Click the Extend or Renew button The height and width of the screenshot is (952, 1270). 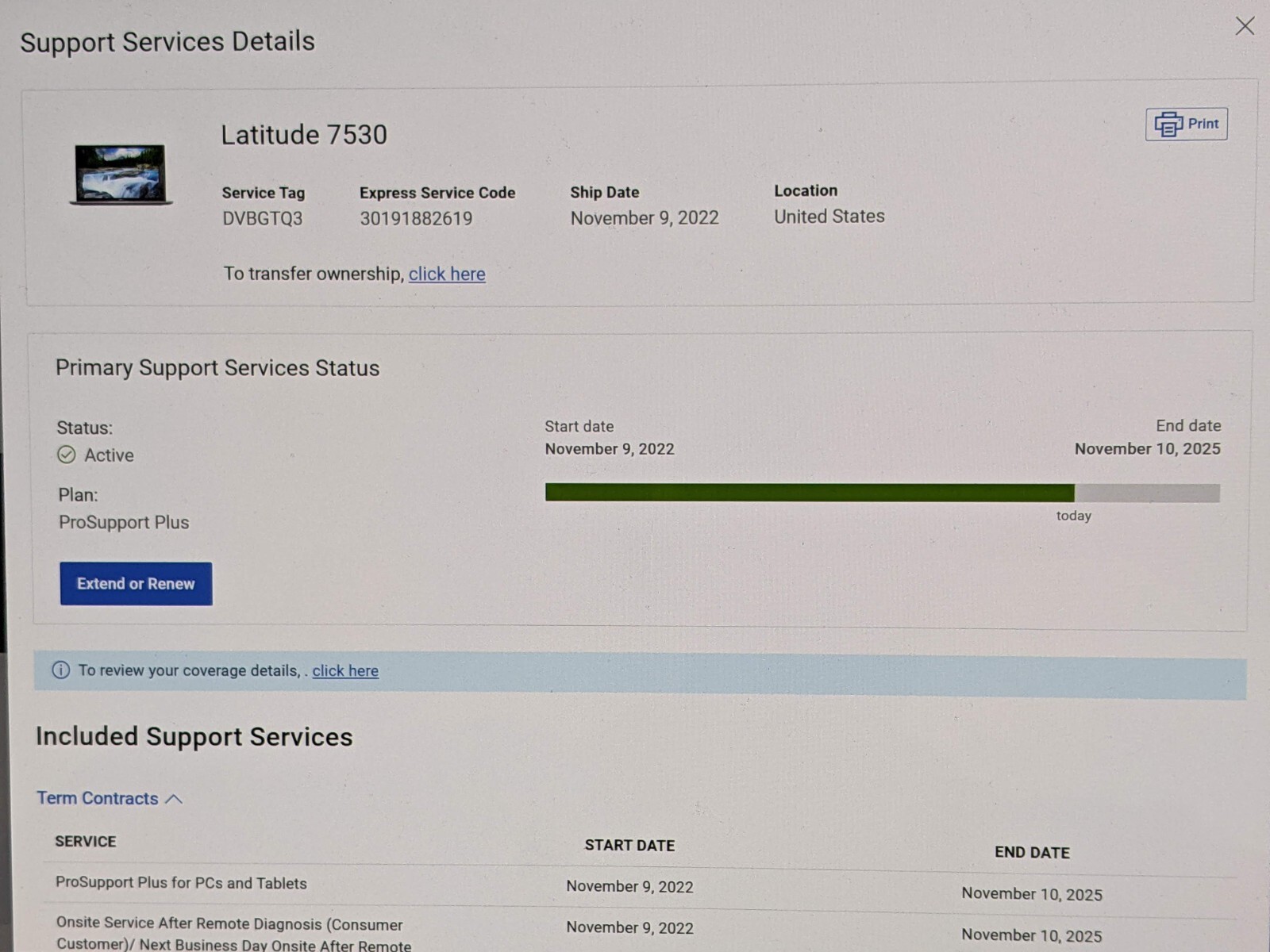[x=136, y=584]
